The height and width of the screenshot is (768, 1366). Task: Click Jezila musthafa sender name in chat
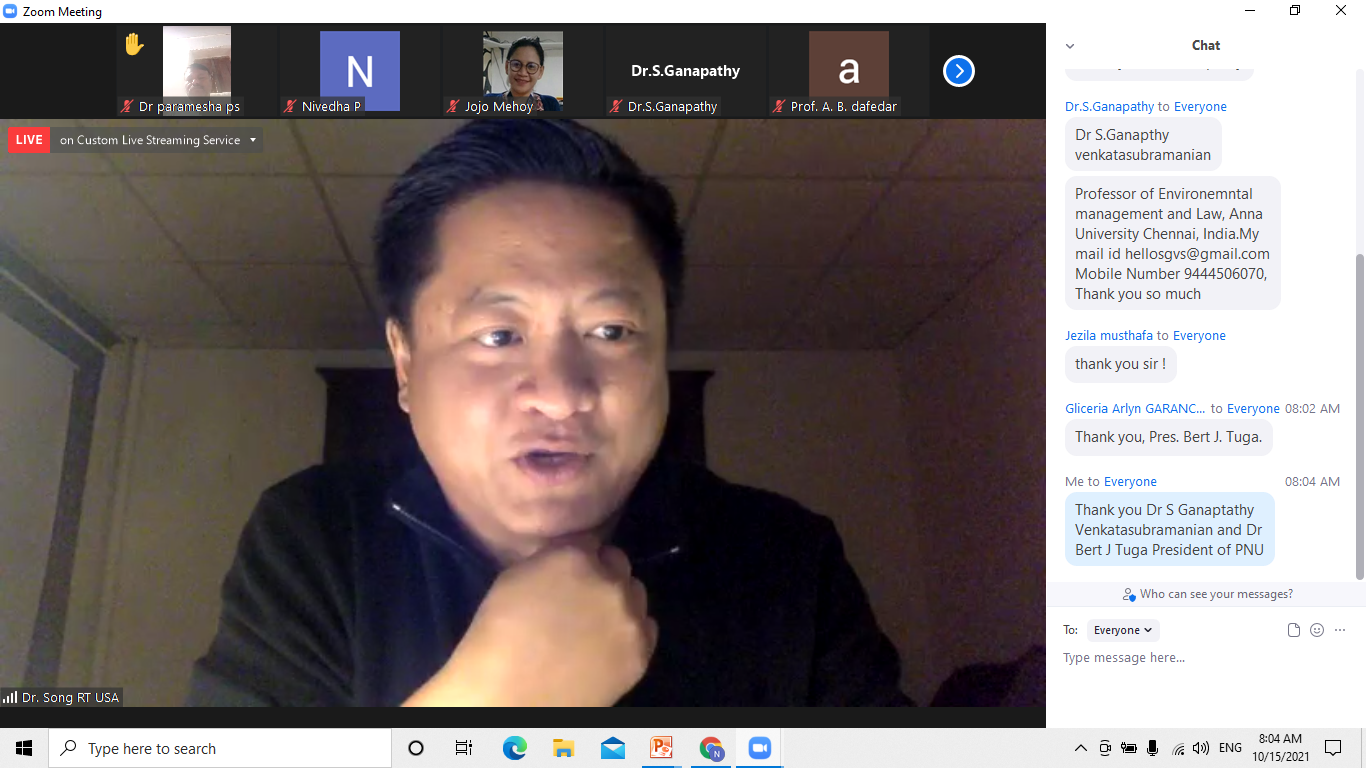[x=1109, y=335]
